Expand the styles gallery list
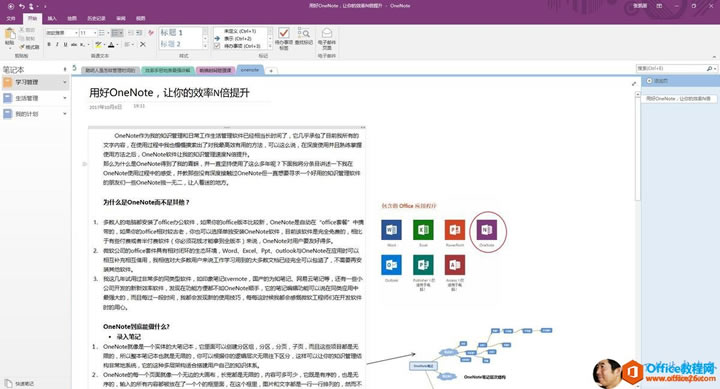The height and width of the screenshot is (389, 720). [x=205, y=46]
